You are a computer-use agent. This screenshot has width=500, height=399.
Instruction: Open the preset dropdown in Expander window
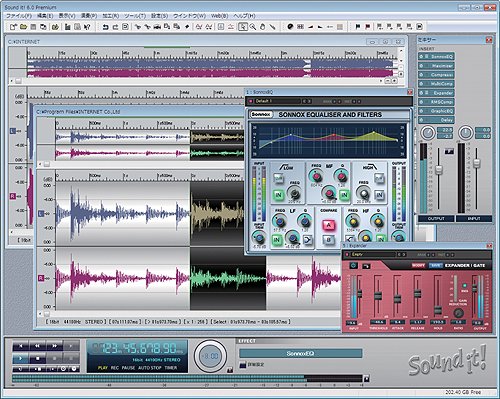(373, 254)
